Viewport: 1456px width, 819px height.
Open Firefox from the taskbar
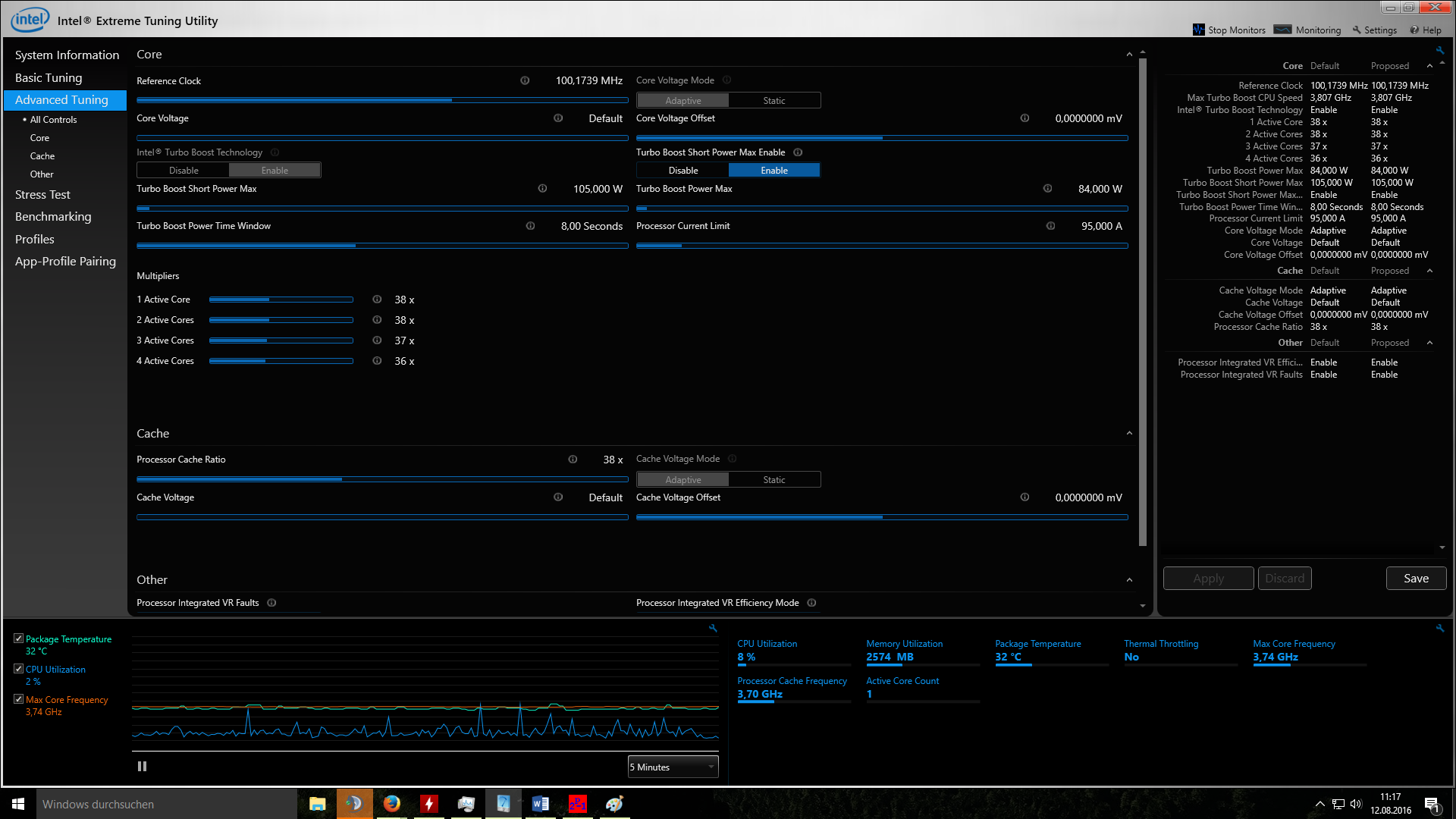[x=391, y=804]
